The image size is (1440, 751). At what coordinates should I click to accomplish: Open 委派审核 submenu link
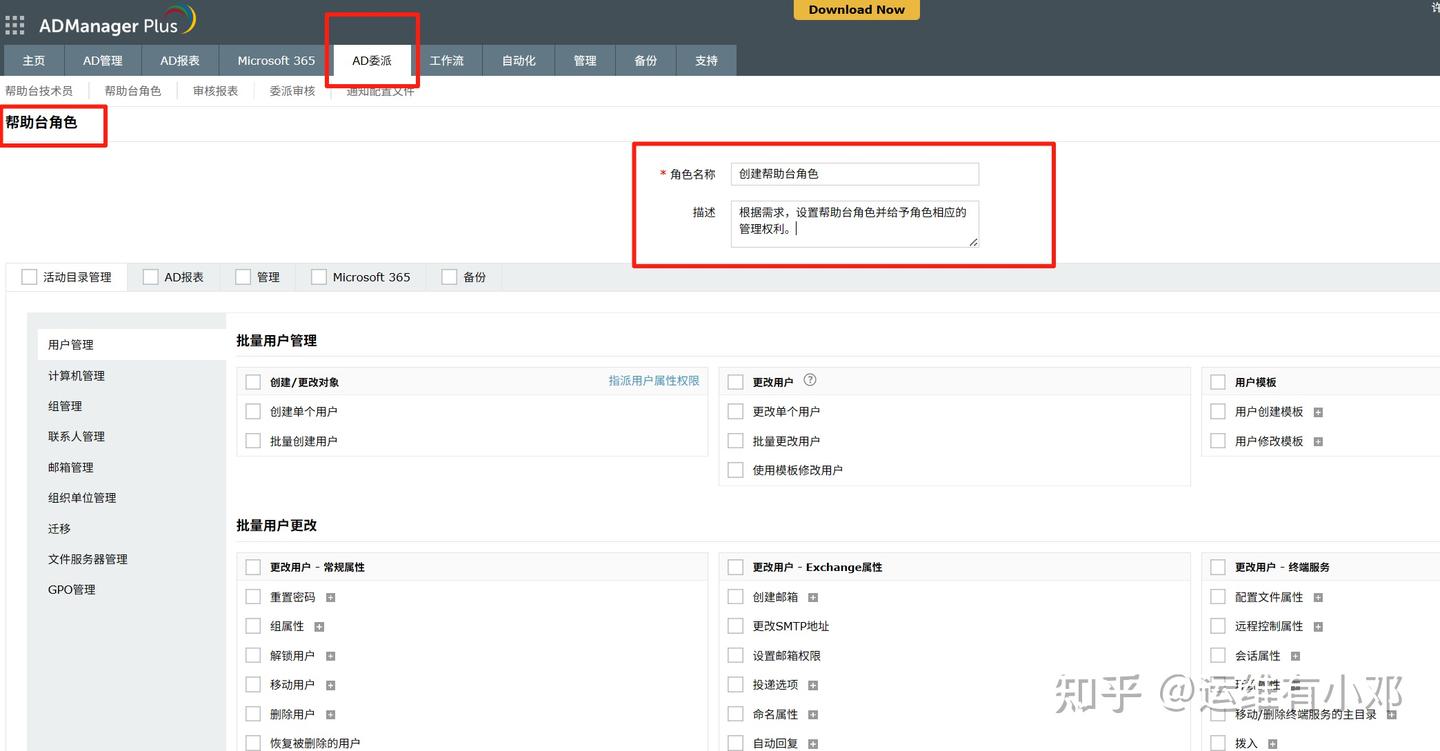click(x=292, y=91)
